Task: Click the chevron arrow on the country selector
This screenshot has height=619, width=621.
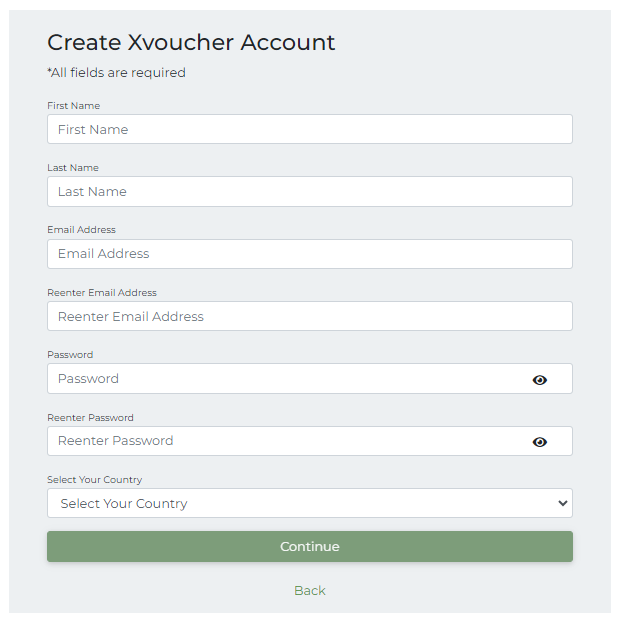Action: 562,503
